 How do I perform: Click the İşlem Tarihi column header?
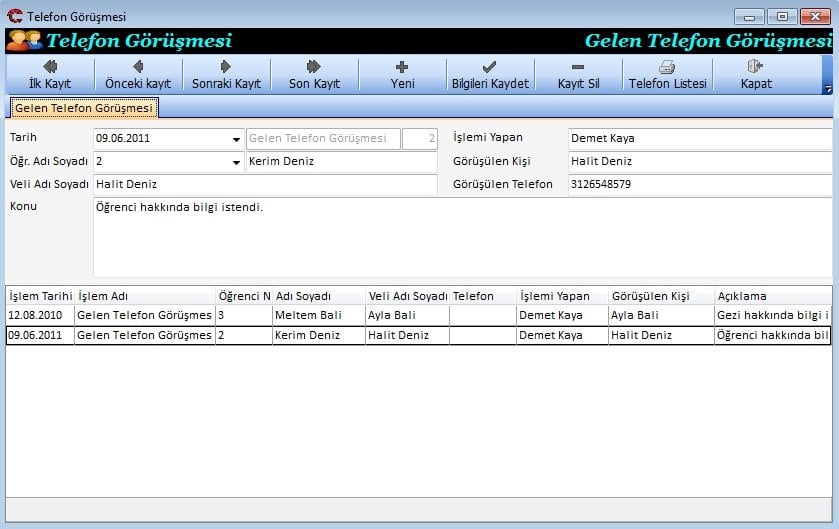pyautogui.click(x=40, y=296)
